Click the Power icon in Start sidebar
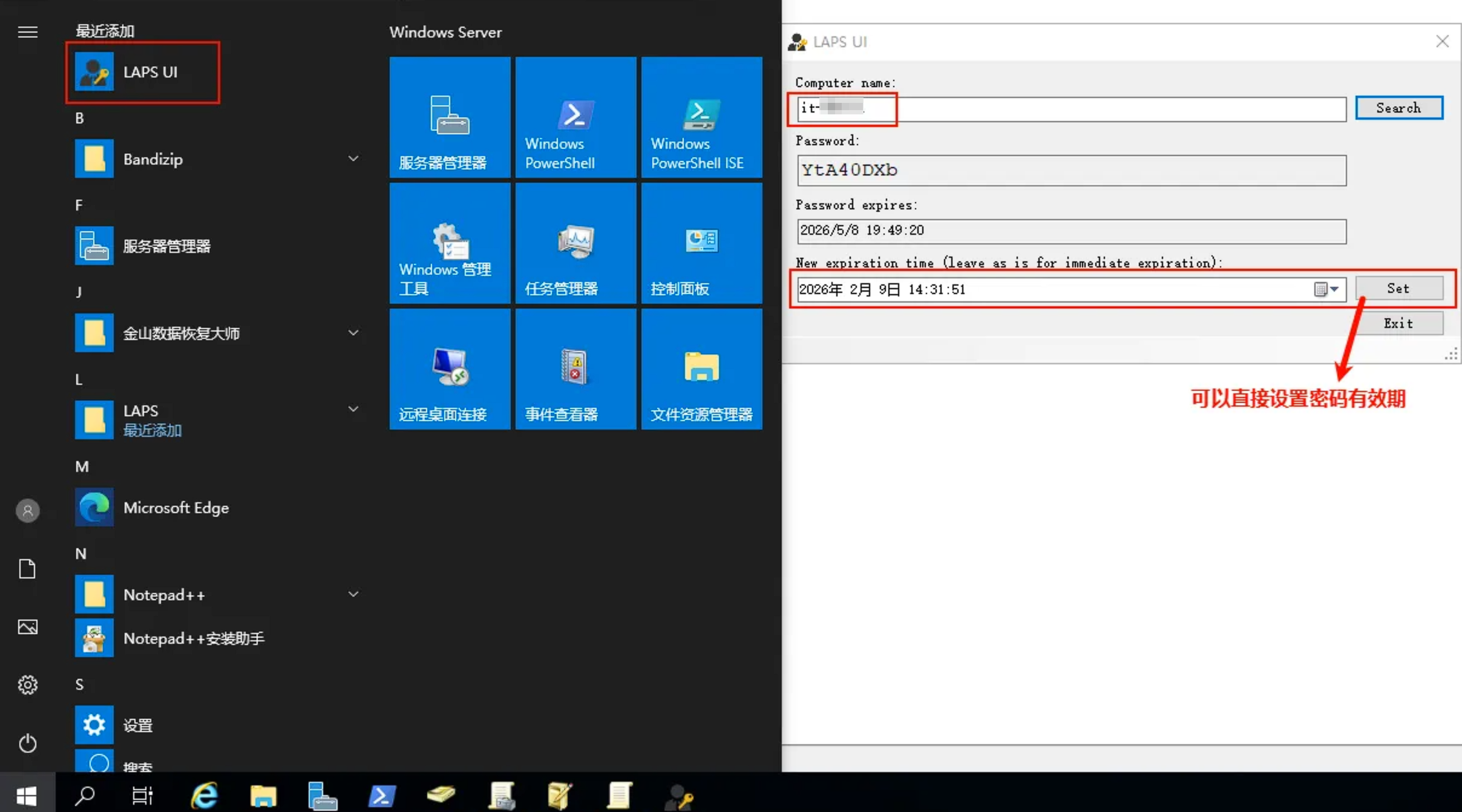Screen dimensions: 1462x812 (x=28, y=743)
